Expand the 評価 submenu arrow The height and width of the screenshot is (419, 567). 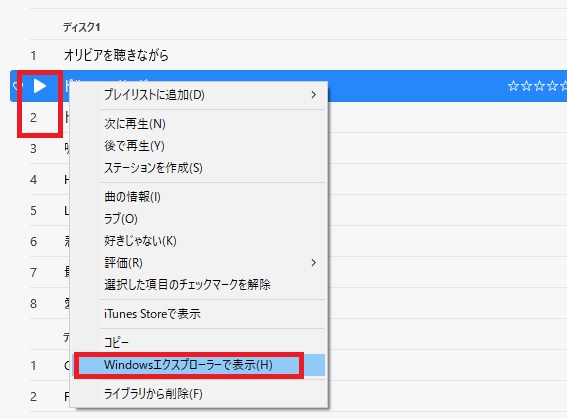(314, 262)
